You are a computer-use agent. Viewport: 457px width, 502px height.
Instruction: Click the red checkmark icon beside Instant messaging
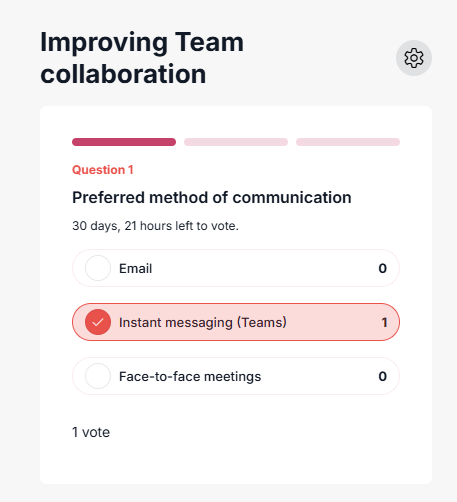pyautogui.click(x=98, y=322)
